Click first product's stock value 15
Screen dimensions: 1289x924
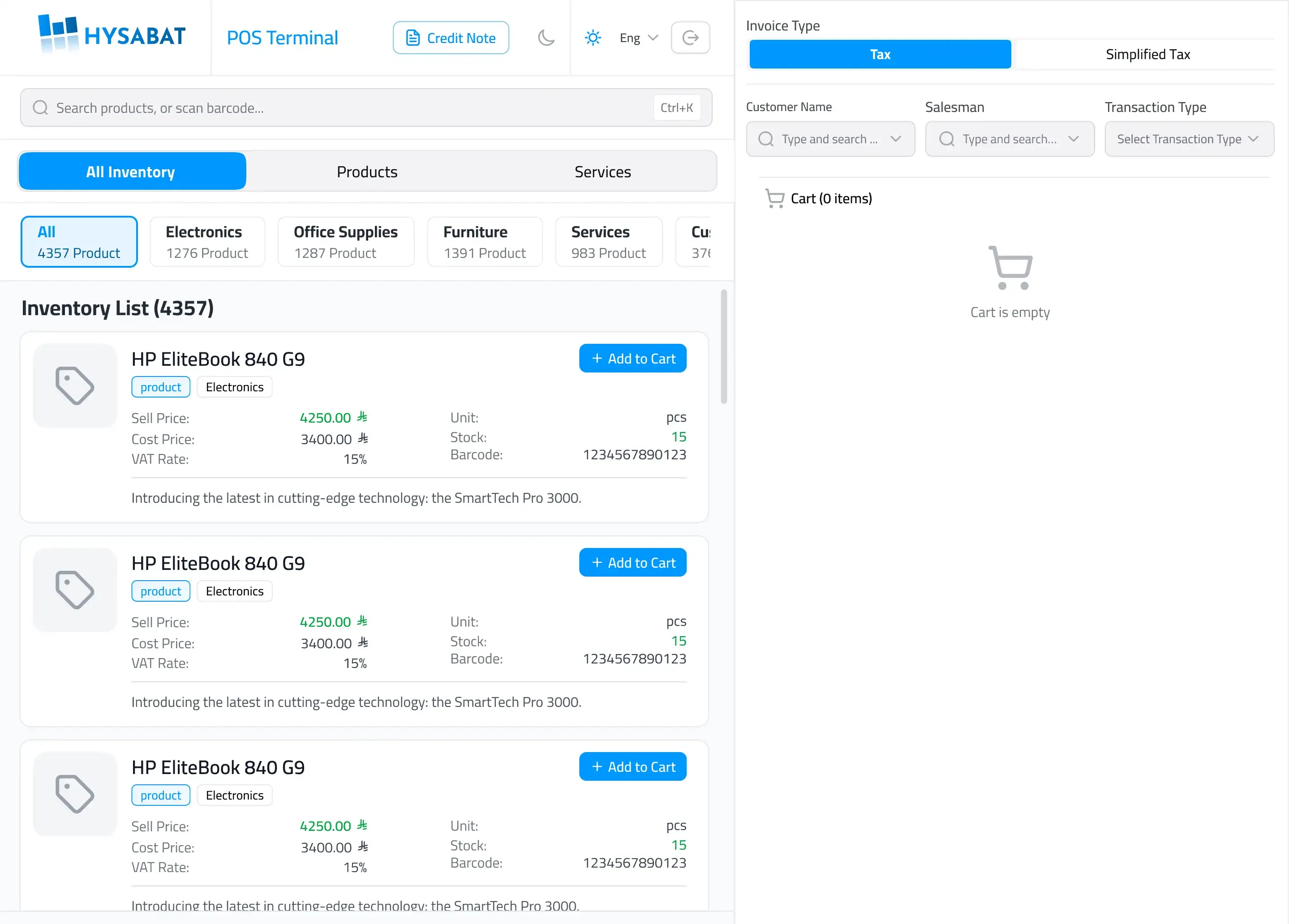coord(679,437)
